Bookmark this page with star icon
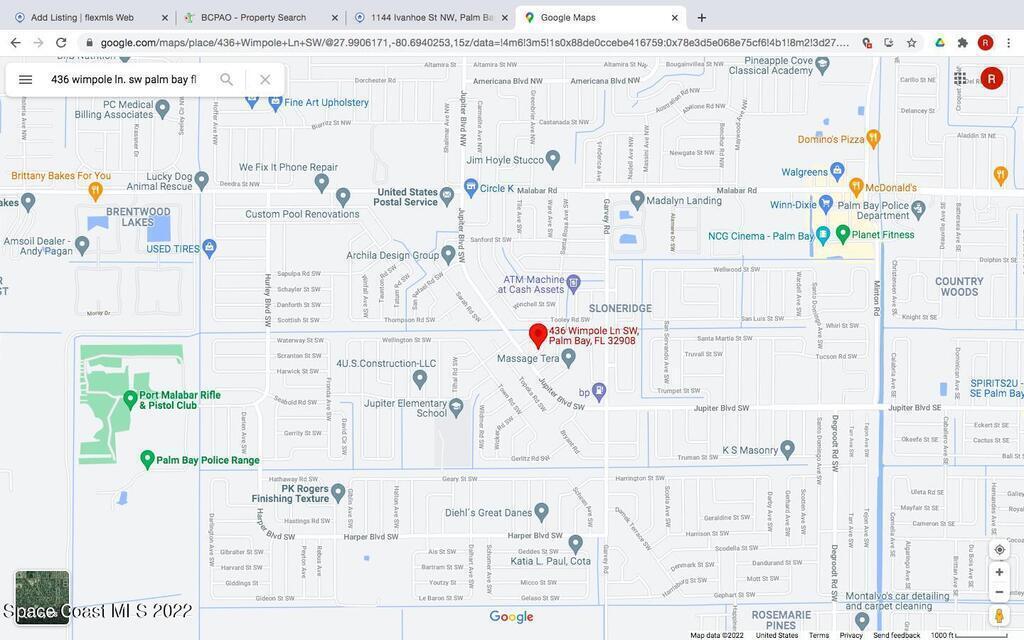The width and height of the screenshot is (1024, 640). pos(911,43)
